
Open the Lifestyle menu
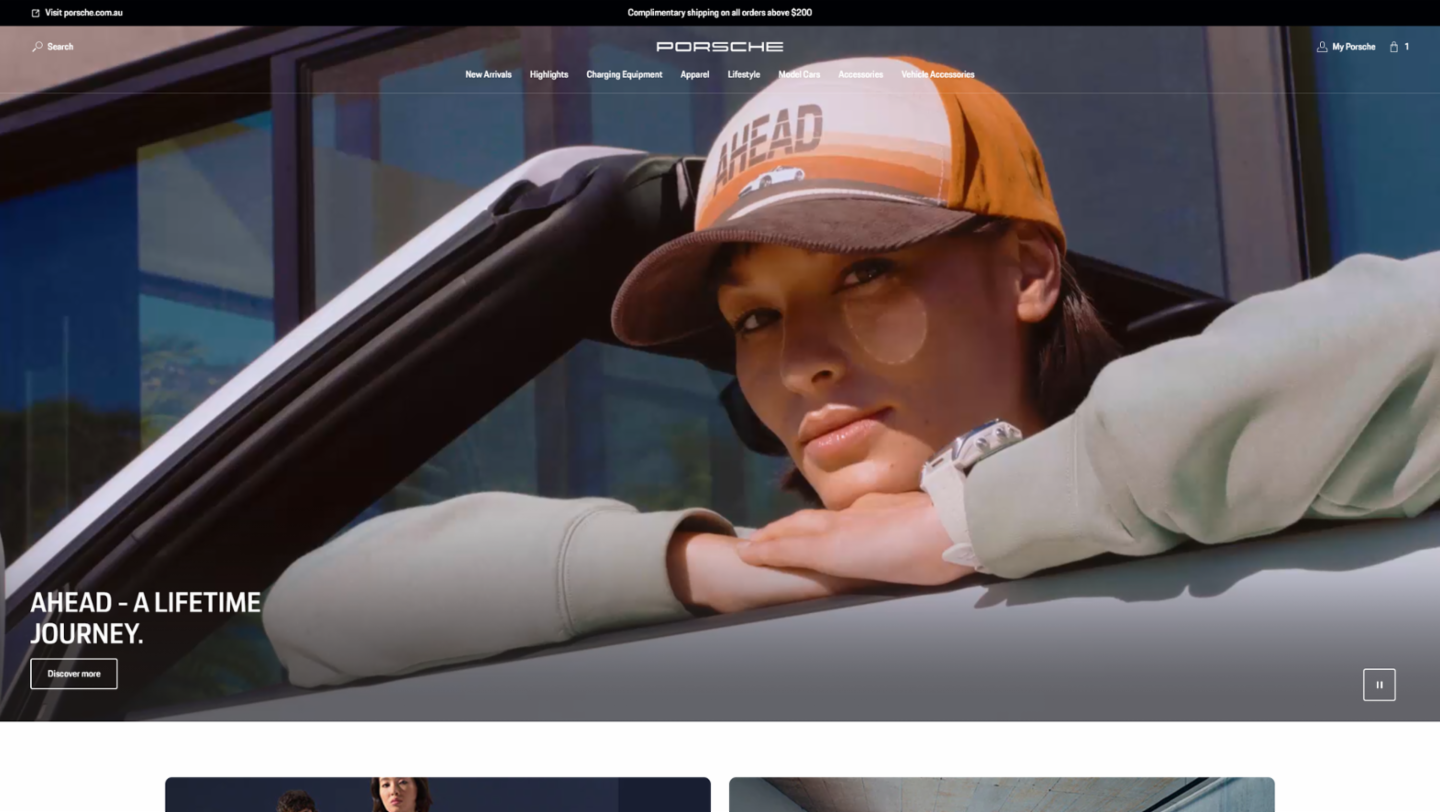744,75
